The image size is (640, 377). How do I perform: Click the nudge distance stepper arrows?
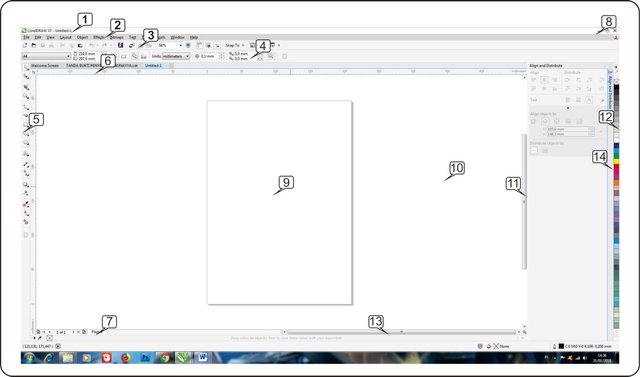[222, 56]
